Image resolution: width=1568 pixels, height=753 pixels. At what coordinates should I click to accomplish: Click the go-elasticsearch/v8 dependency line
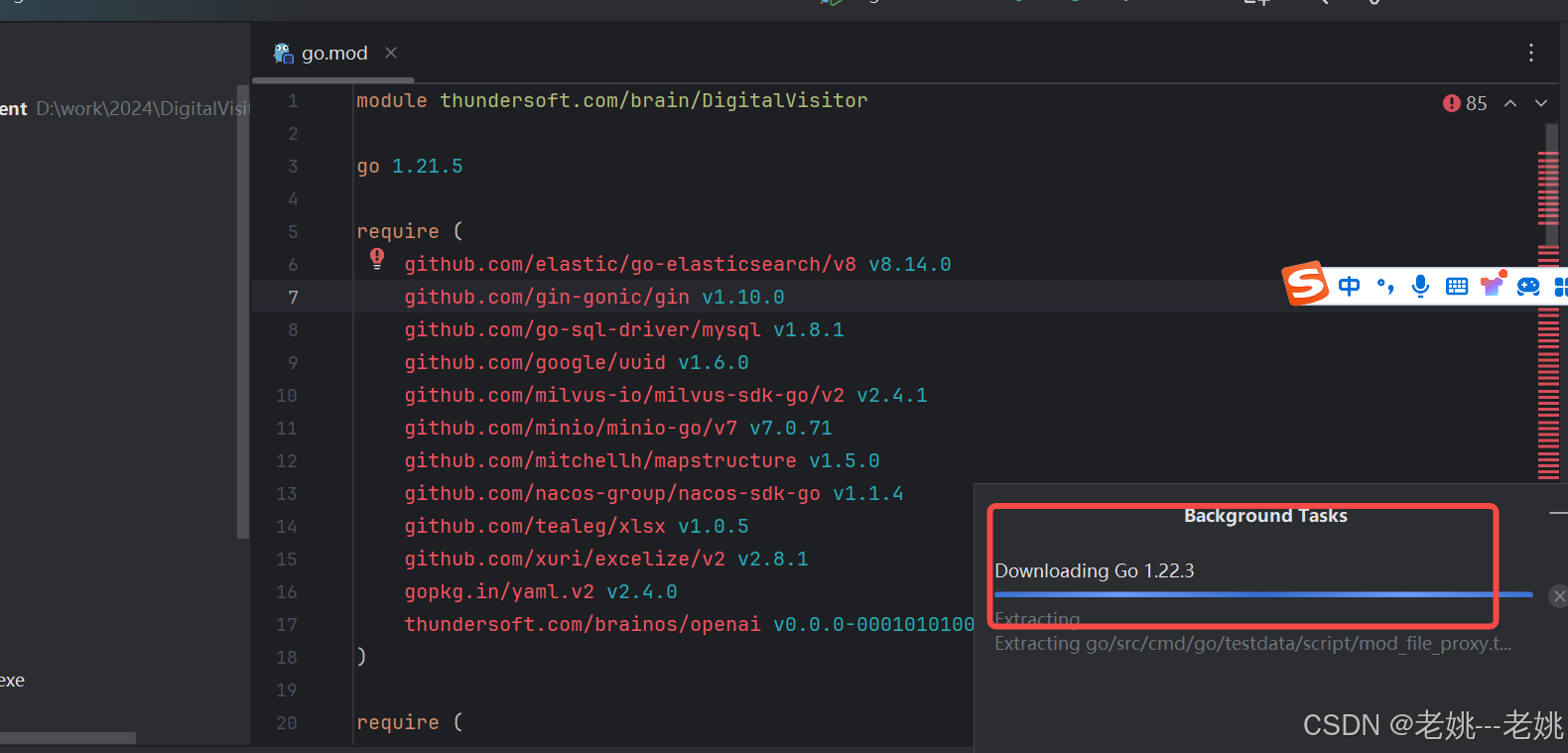pos(678,264)
